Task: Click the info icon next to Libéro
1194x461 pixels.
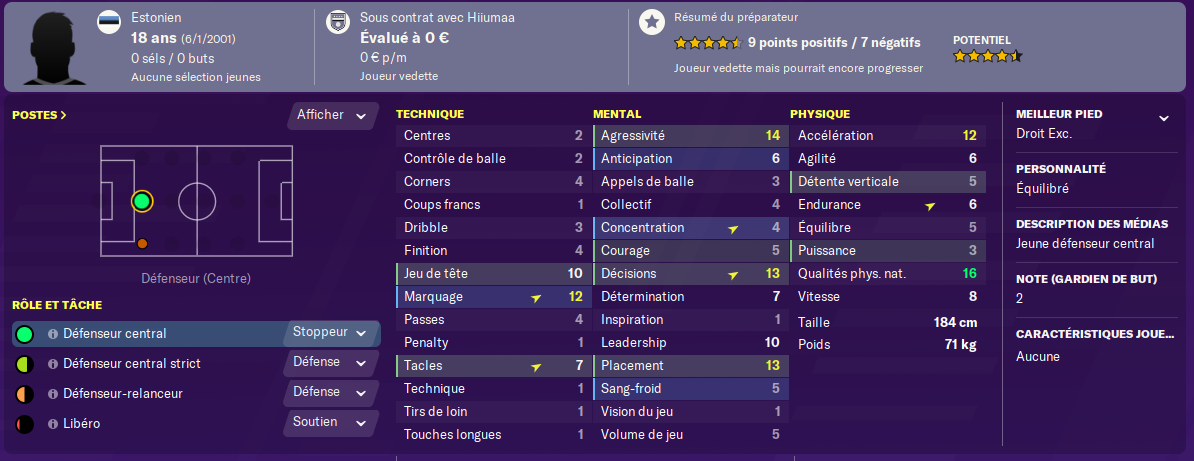Action: pos(53,424)
